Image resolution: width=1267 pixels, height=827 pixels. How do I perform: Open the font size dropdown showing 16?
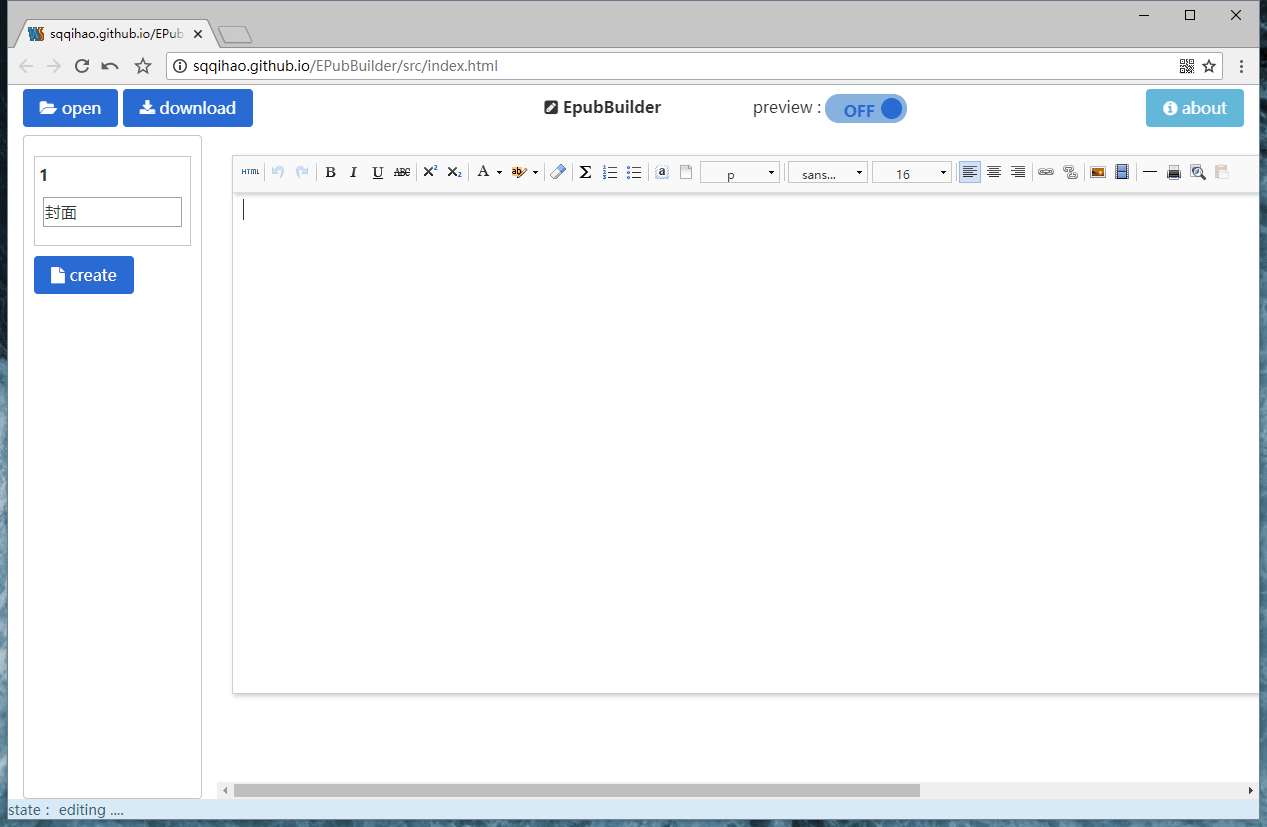(911, 172)
